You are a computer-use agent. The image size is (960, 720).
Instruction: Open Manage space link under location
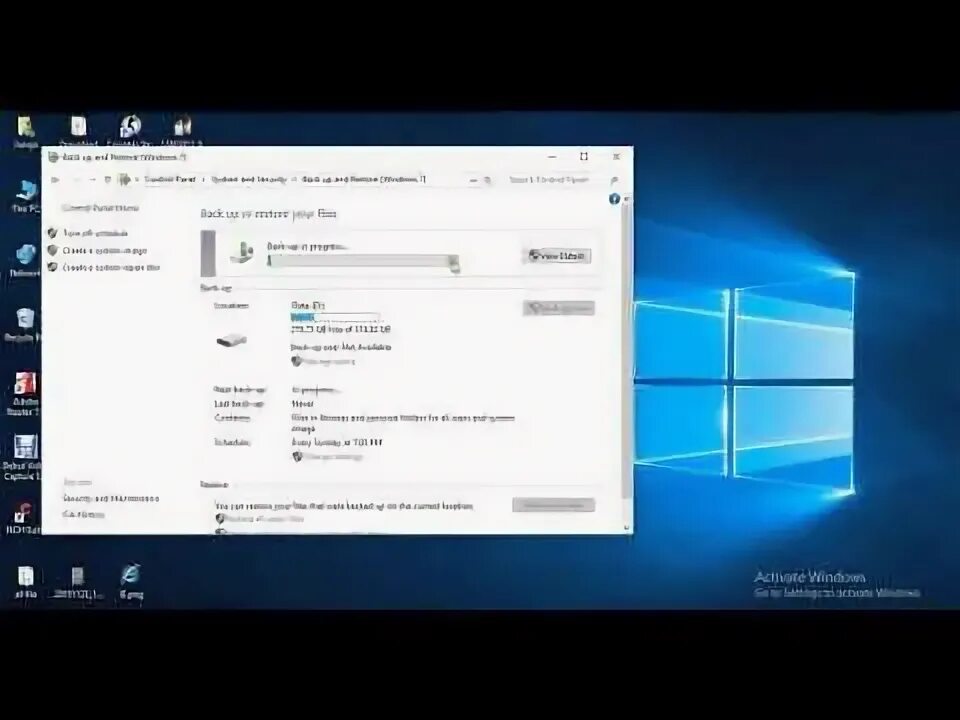click(329, 362)
